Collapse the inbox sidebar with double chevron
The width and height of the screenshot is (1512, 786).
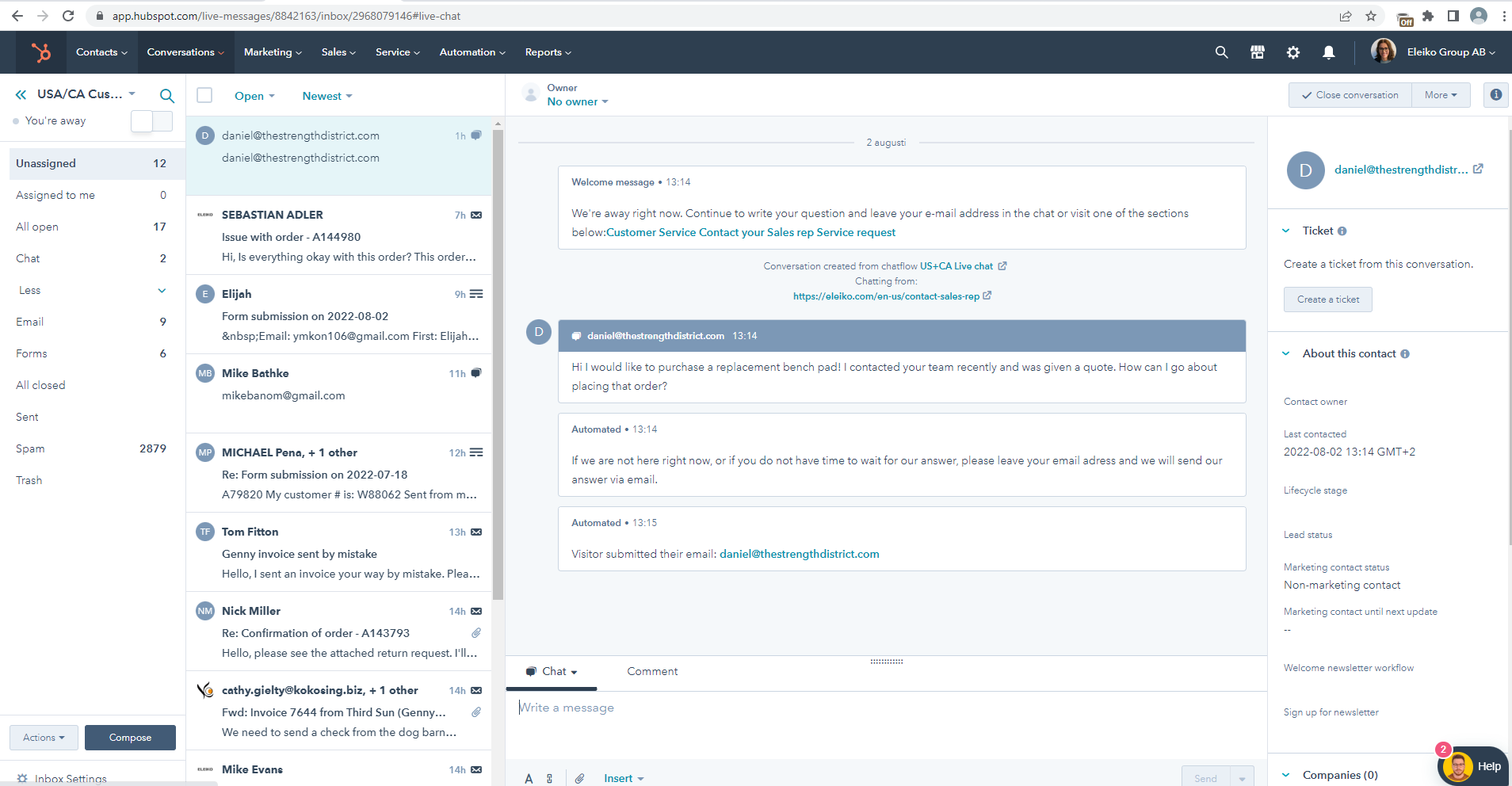[x=21, y=94]
